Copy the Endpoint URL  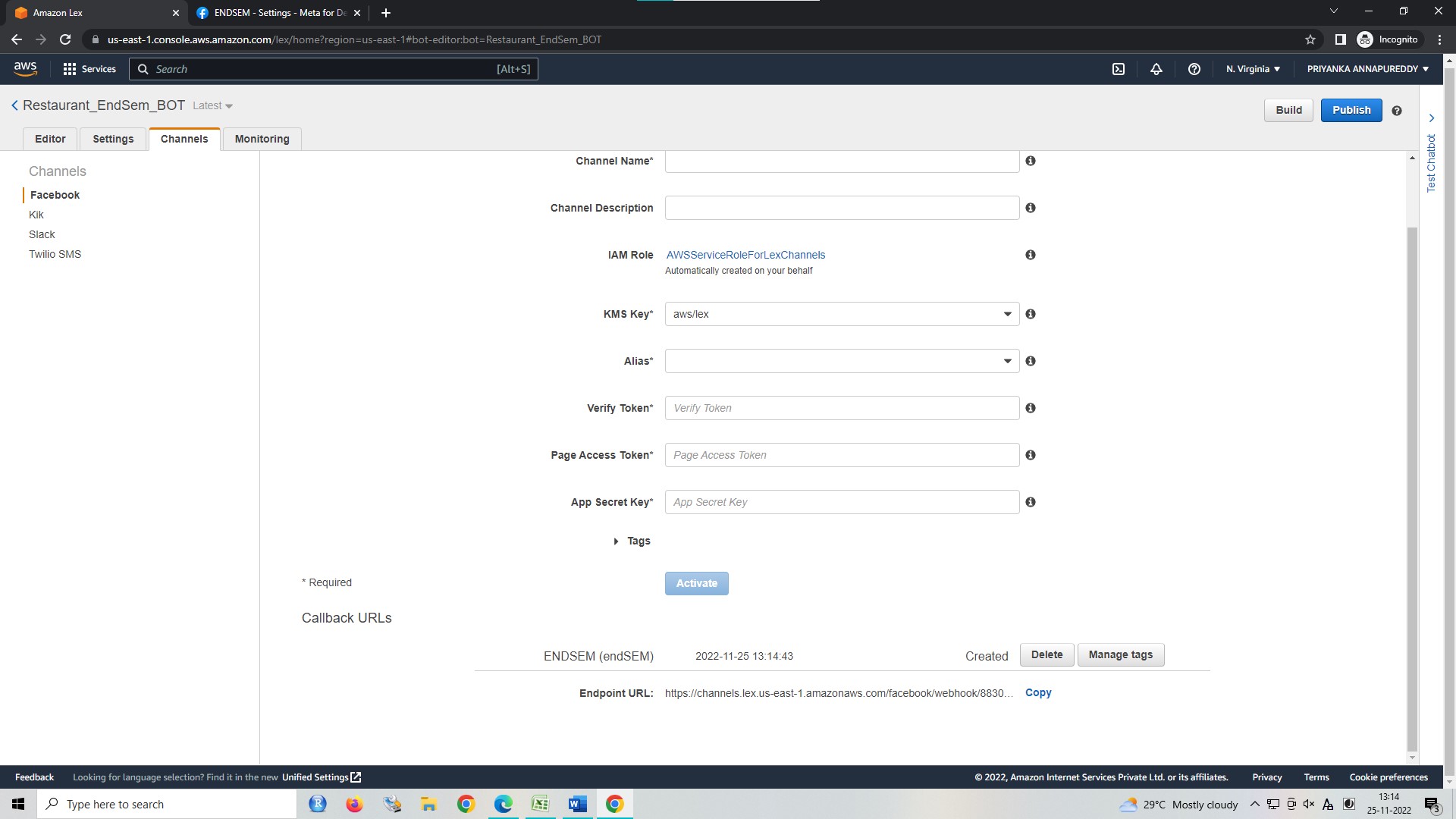(x=1037, y=692)
